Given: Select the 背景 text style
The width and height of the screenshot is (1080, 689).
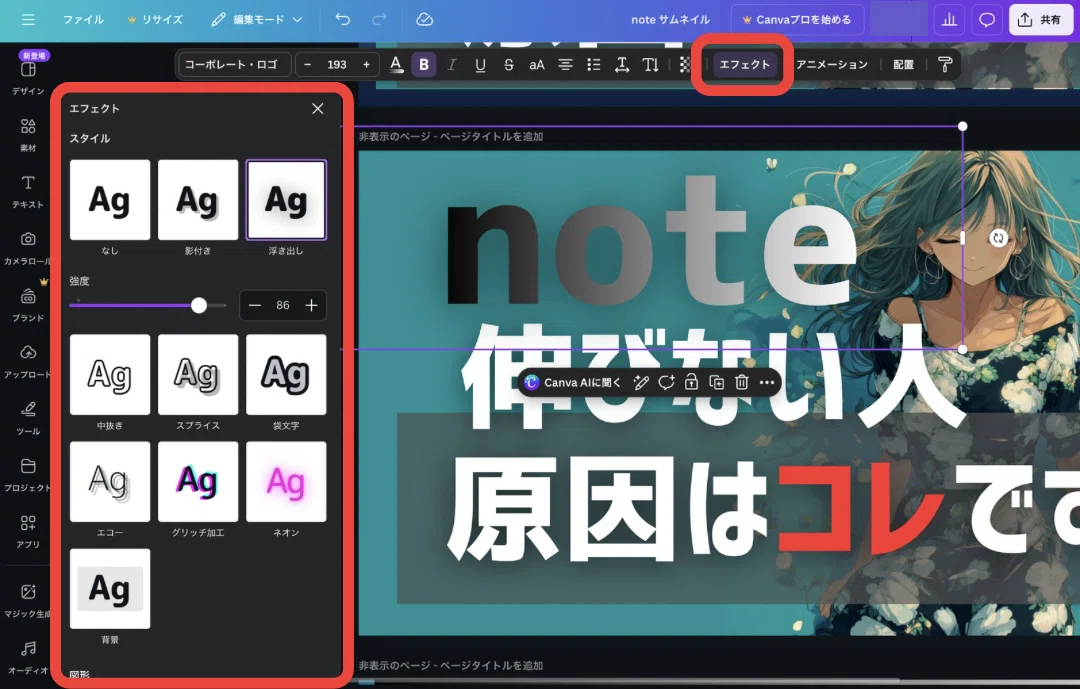Looking at the screenshot, I should pyautogui.click(x=110, y=588).
